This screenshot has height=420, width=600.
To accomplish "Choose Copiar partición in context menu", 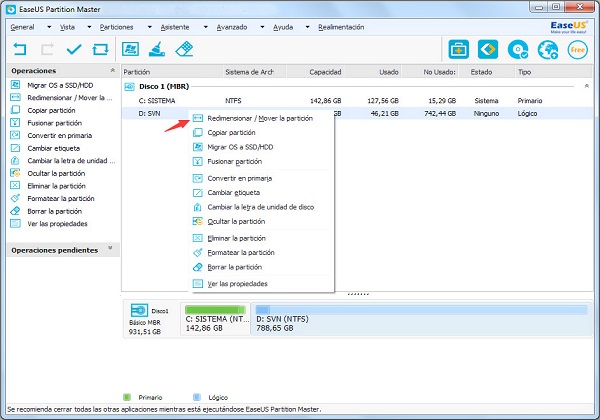I will [x=262, y=133].
